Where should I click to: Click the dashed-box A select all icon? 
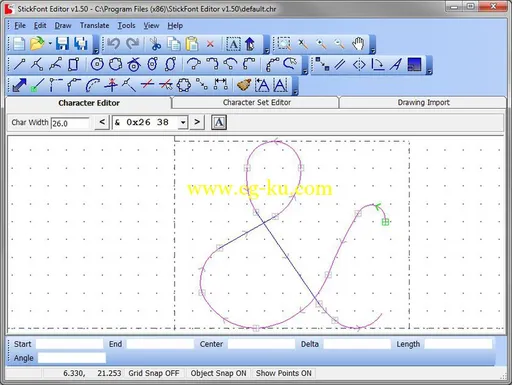(233, 44)
